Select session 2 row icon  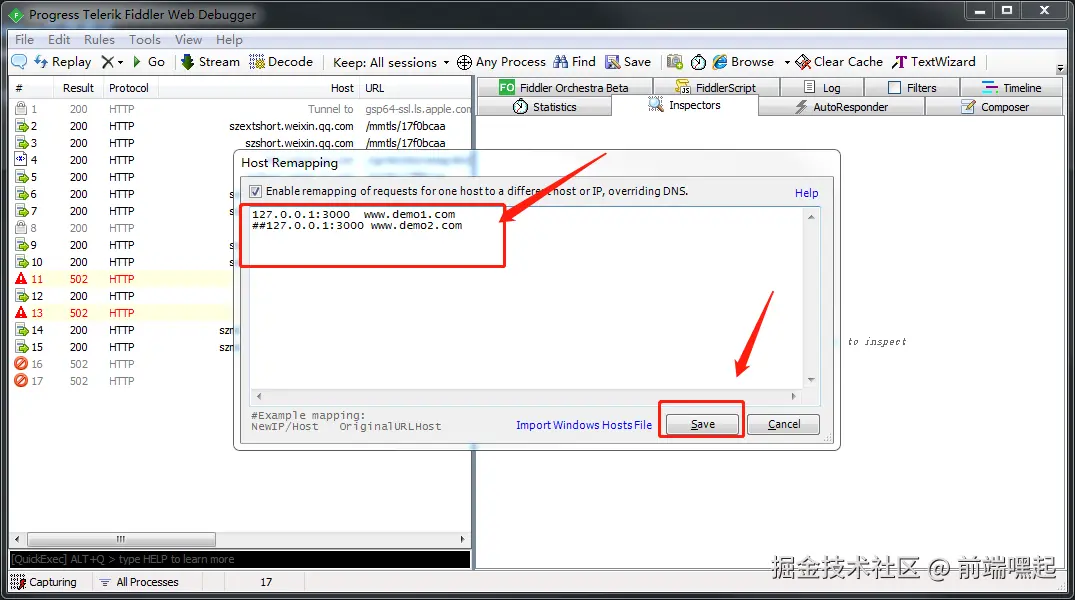tap(21, 125)
